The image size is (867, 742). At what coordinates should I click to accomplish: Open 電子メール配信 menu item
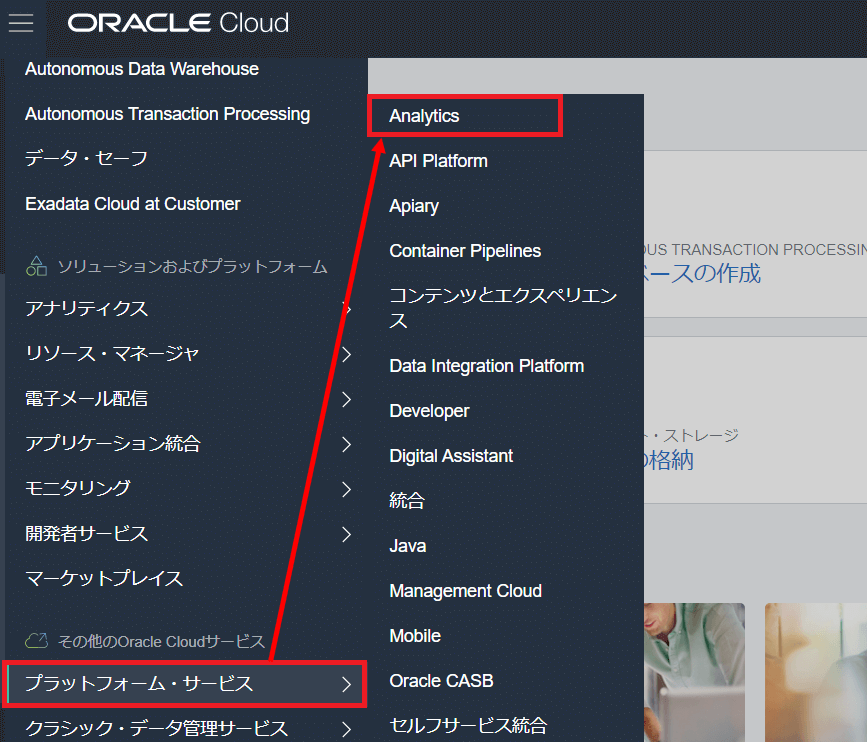[86, 399]
